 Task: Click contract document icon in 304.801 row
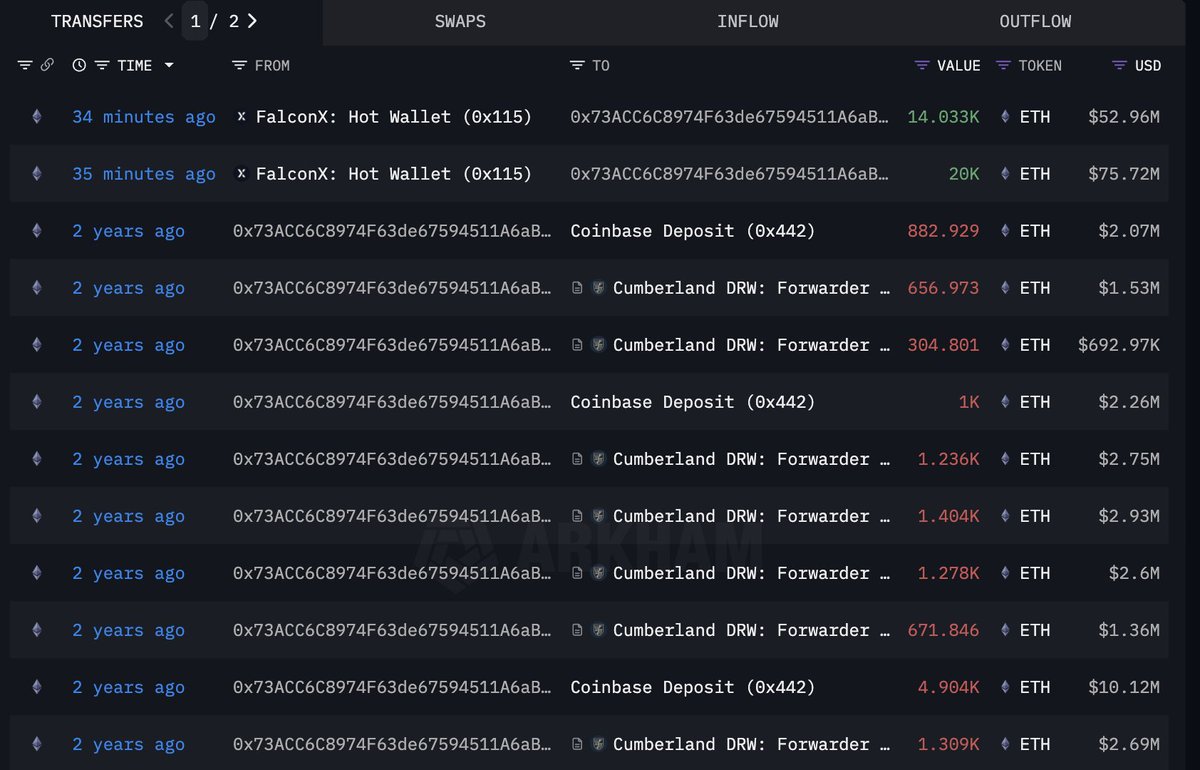coord(577,345)
